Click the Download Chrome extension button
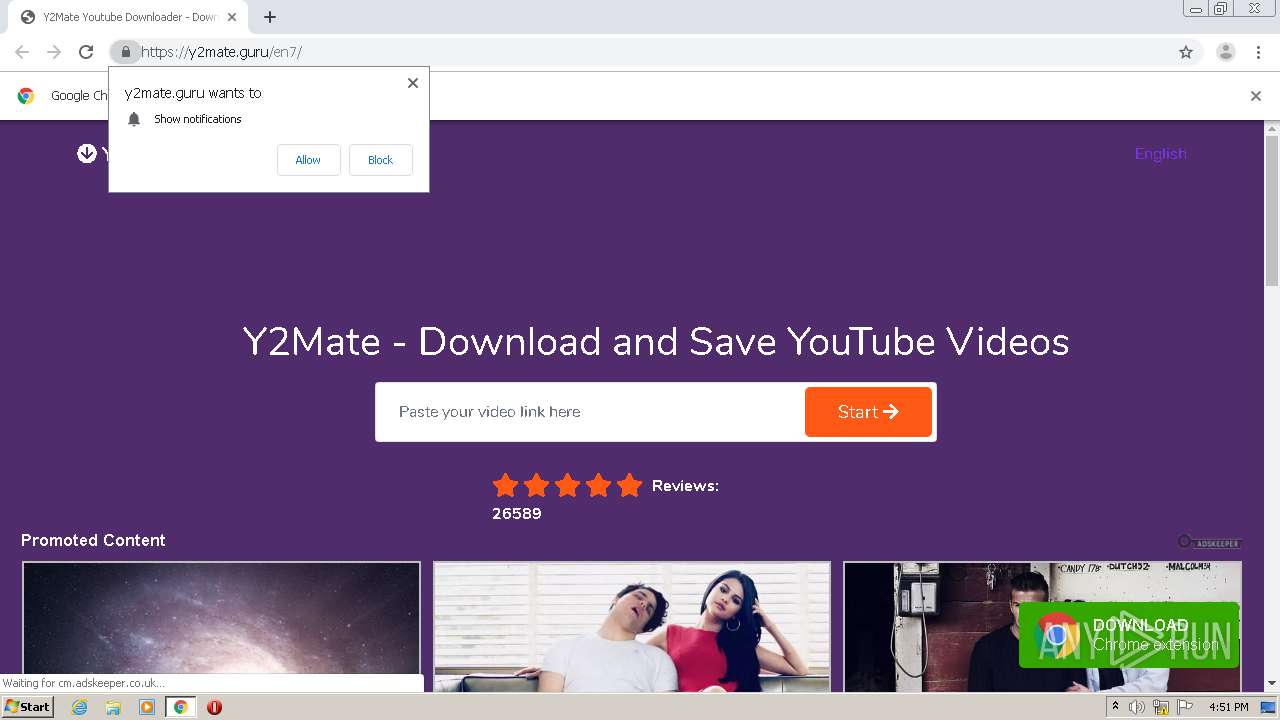Image resolution: width=1280 pixels, height=720 pixels. [x=1129, y=634]
